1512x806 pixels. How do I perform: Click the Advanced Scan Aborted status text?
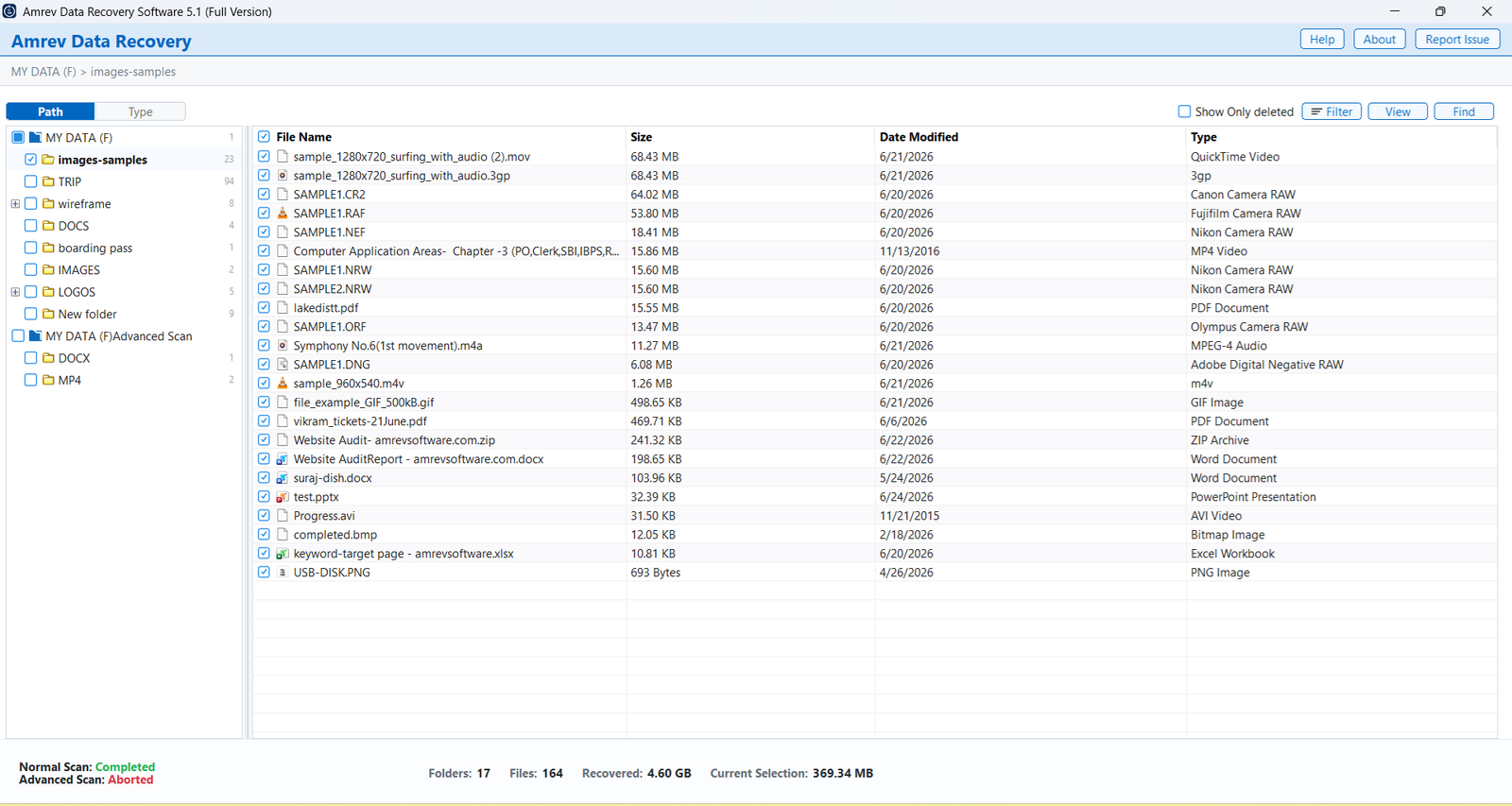coord(86,780)
